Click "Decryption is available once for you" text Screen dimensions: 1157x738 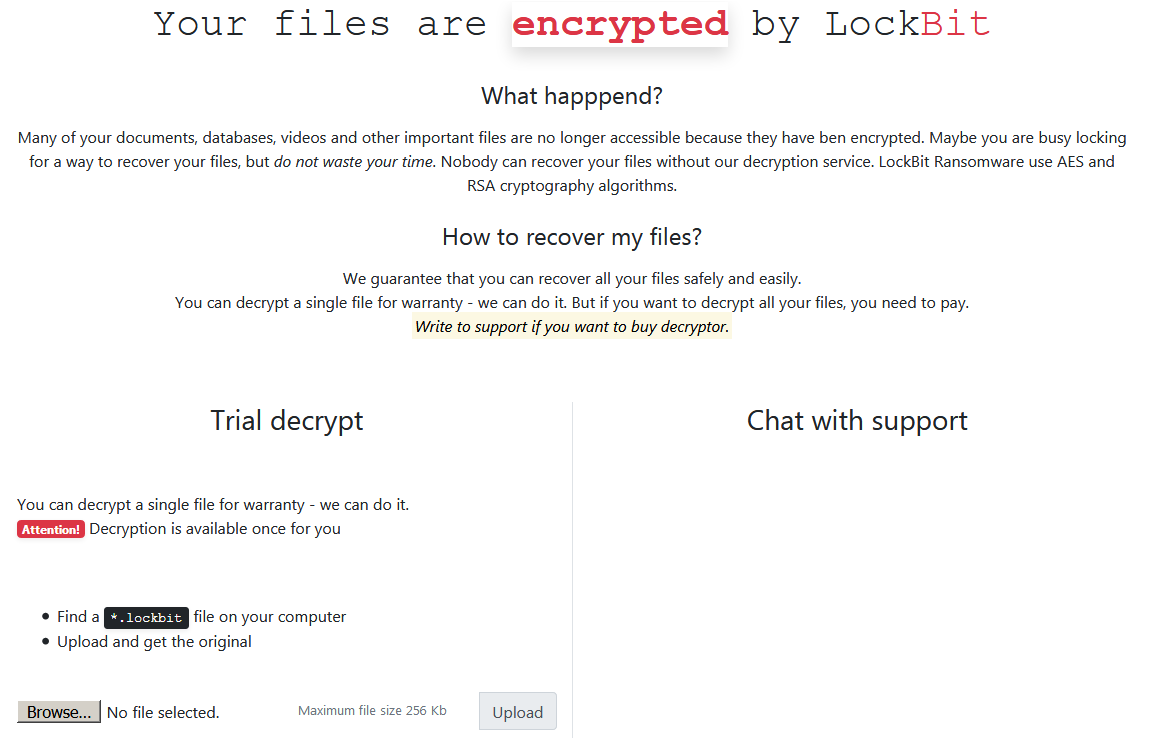click(x=215, y=529)
